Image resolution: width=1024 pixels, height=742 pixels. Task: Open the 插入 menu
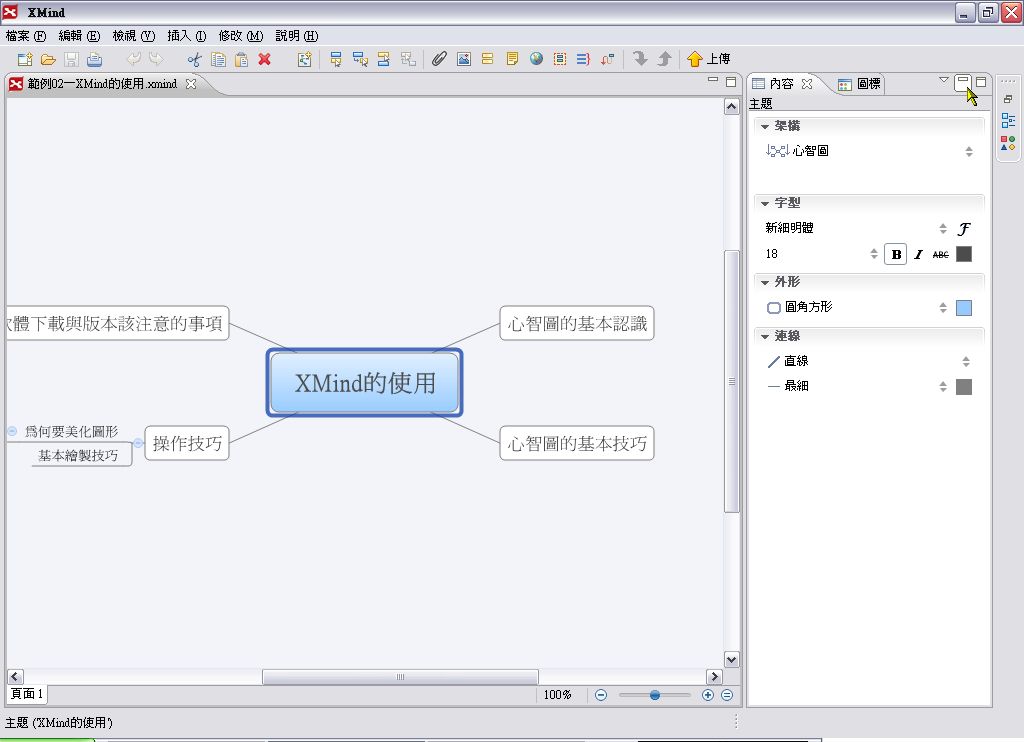point(187,36)
